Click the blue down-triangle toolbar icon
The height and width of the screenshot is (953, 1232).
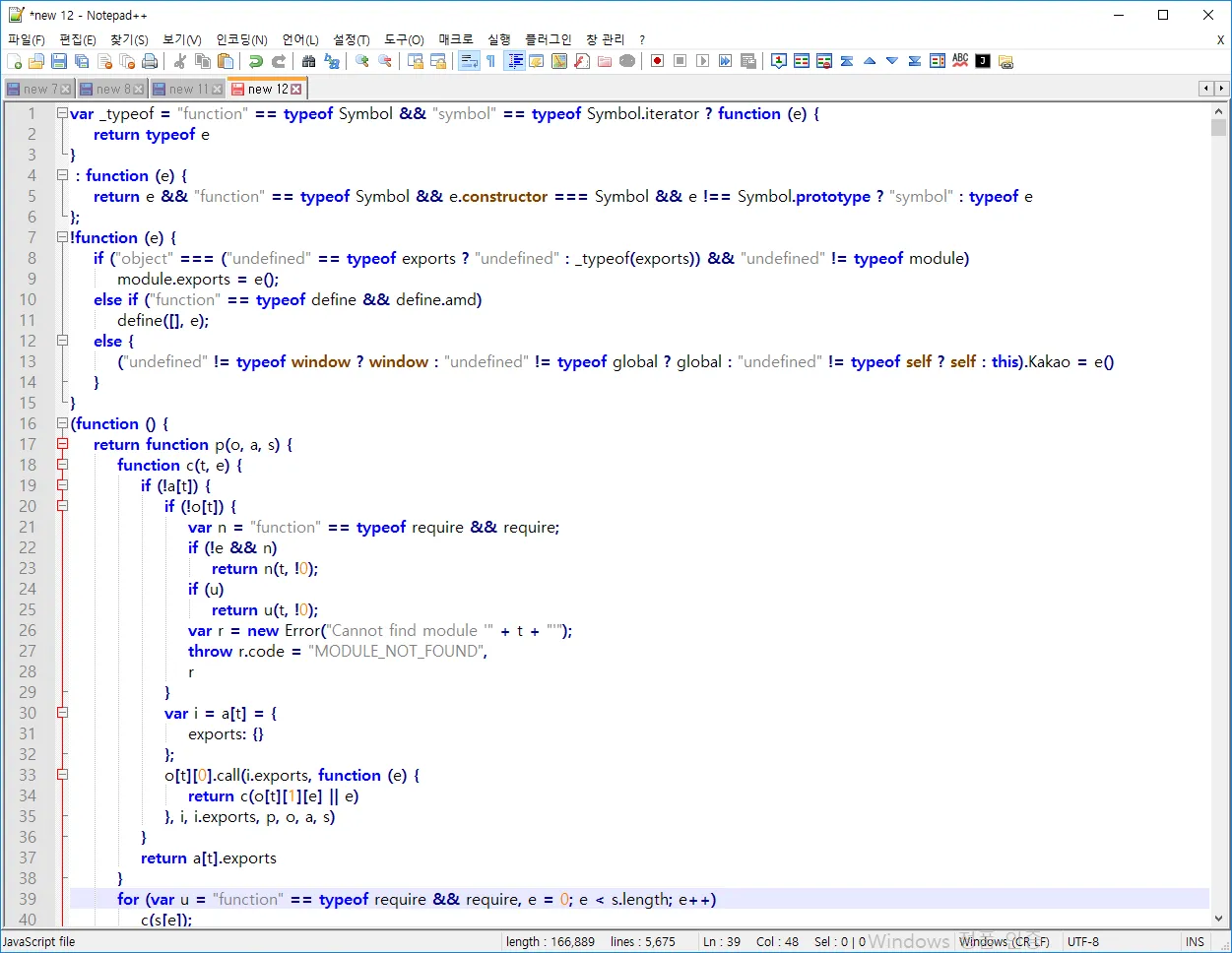coord(892,61)
